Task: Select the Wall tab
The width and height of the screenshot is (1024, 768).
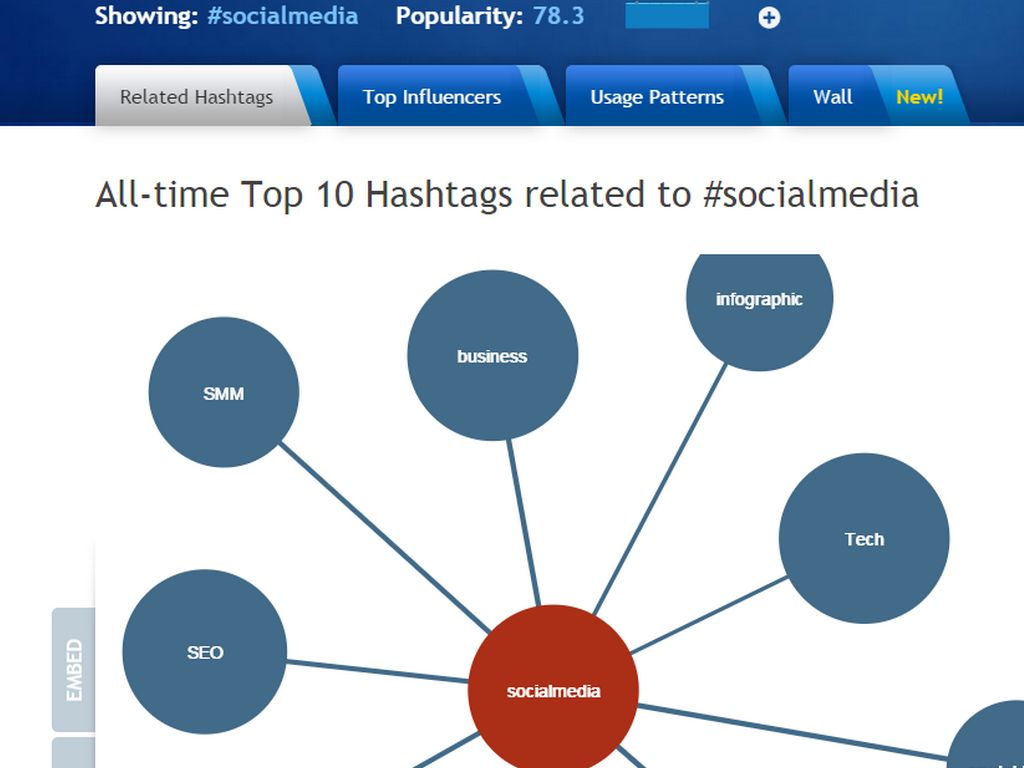Action: [832, 97]
